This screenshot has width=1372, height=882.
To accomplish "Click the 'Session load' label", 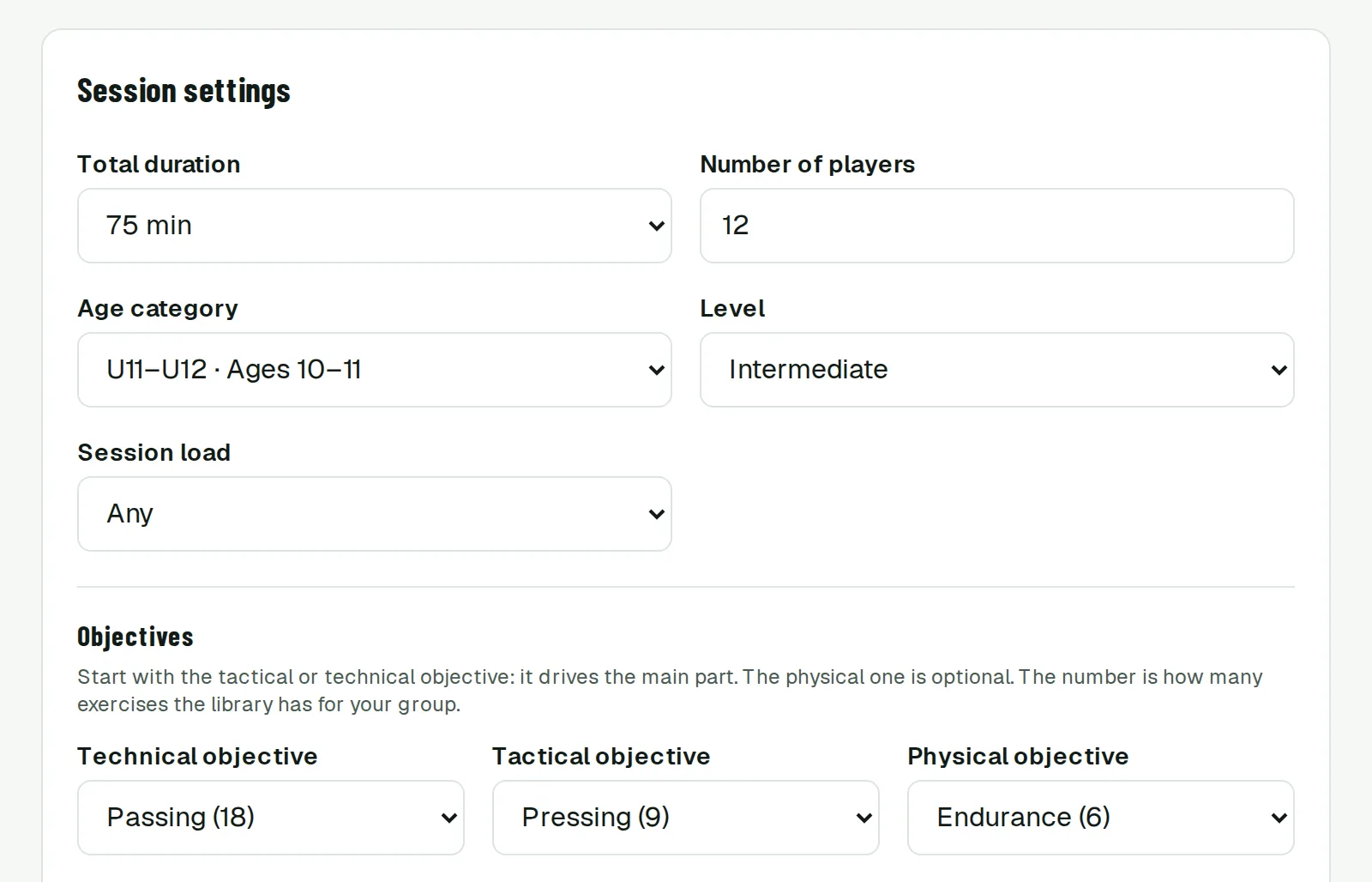I will 154,452.
